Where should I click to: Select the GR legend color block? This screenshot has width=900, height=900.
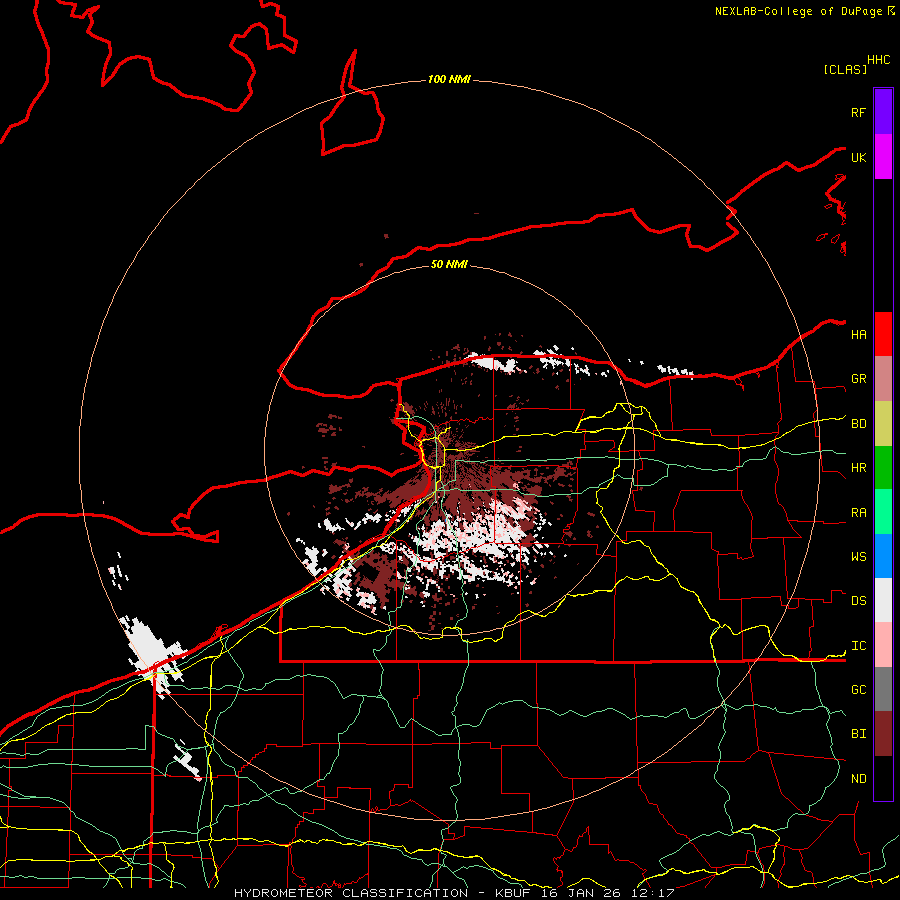pos(883,379)
